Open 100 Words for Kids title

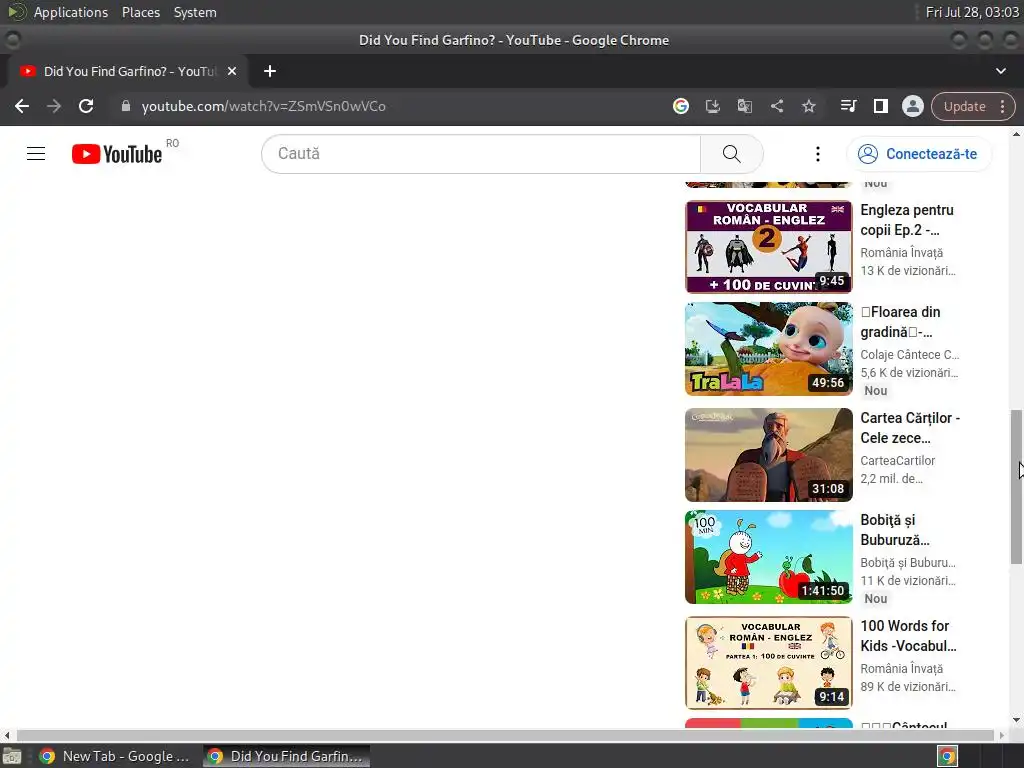click(908, 635)
